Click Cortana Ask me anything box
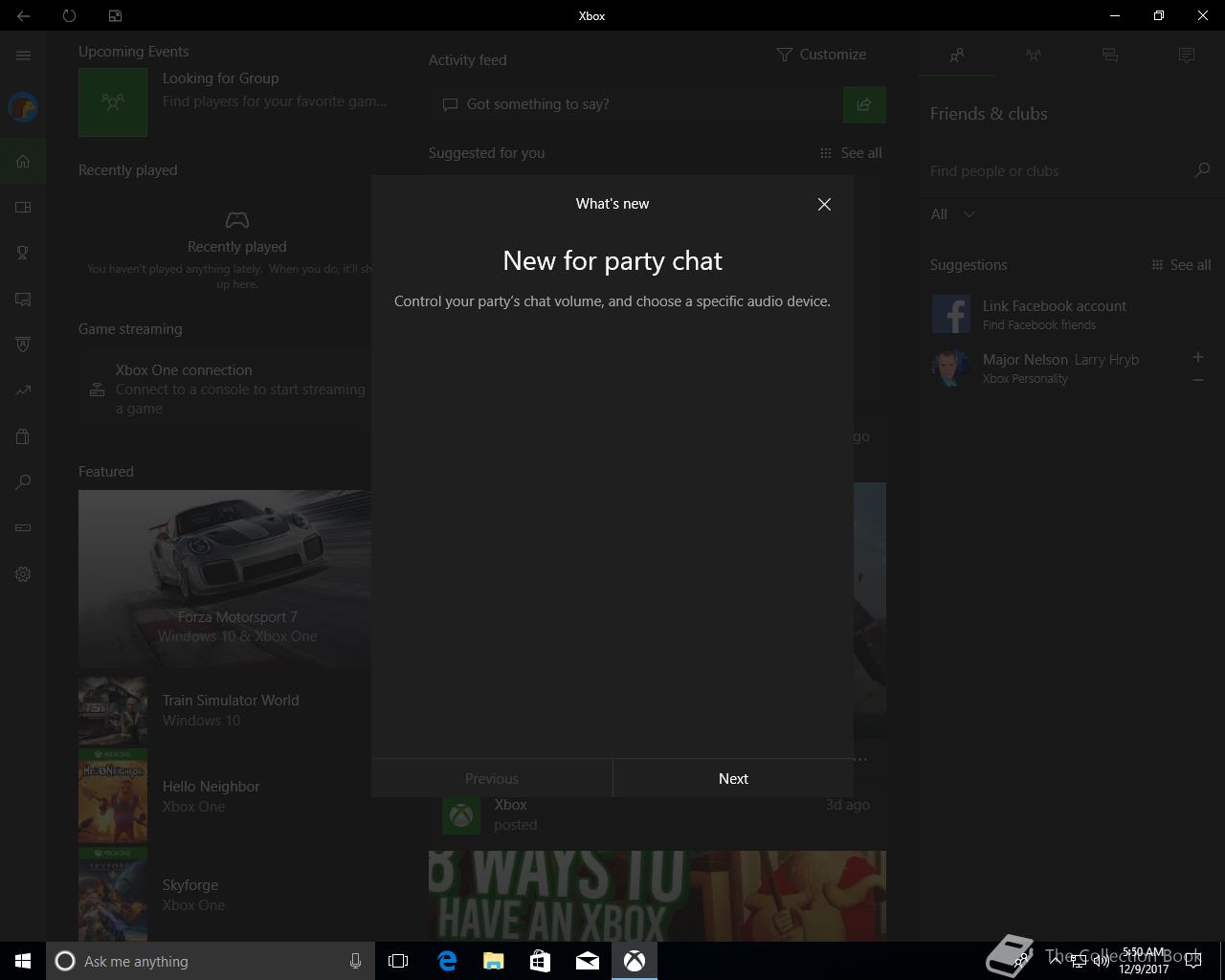The image size is (1225, 980). (x=210, y=961)
